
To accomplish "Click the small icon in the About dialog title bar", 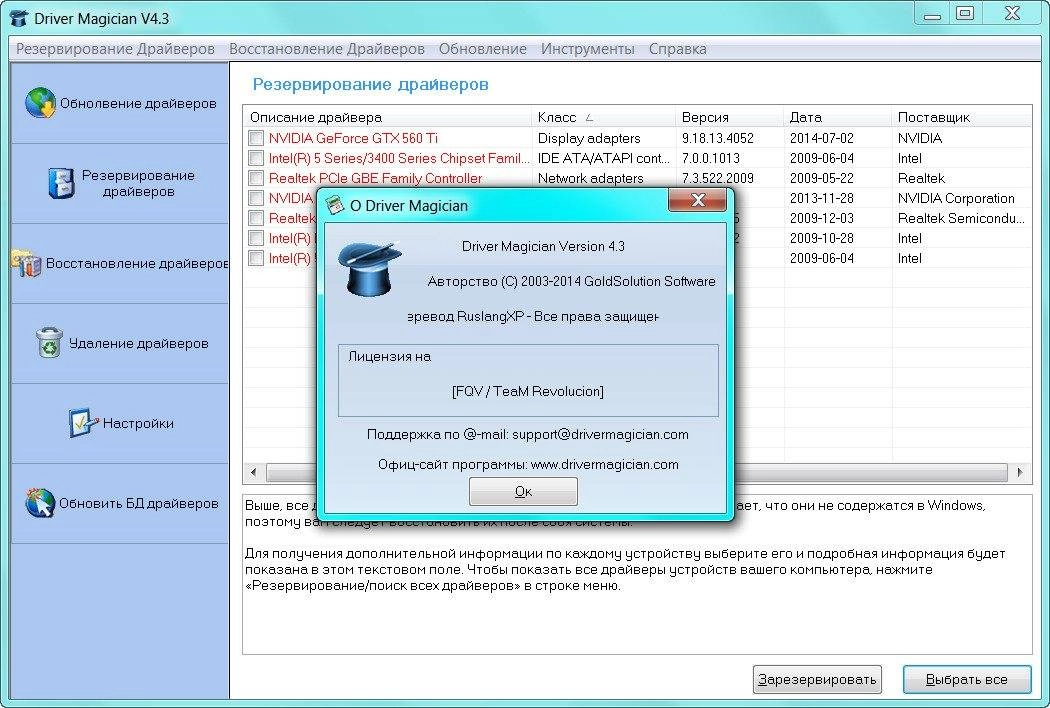I will point(333,205).
